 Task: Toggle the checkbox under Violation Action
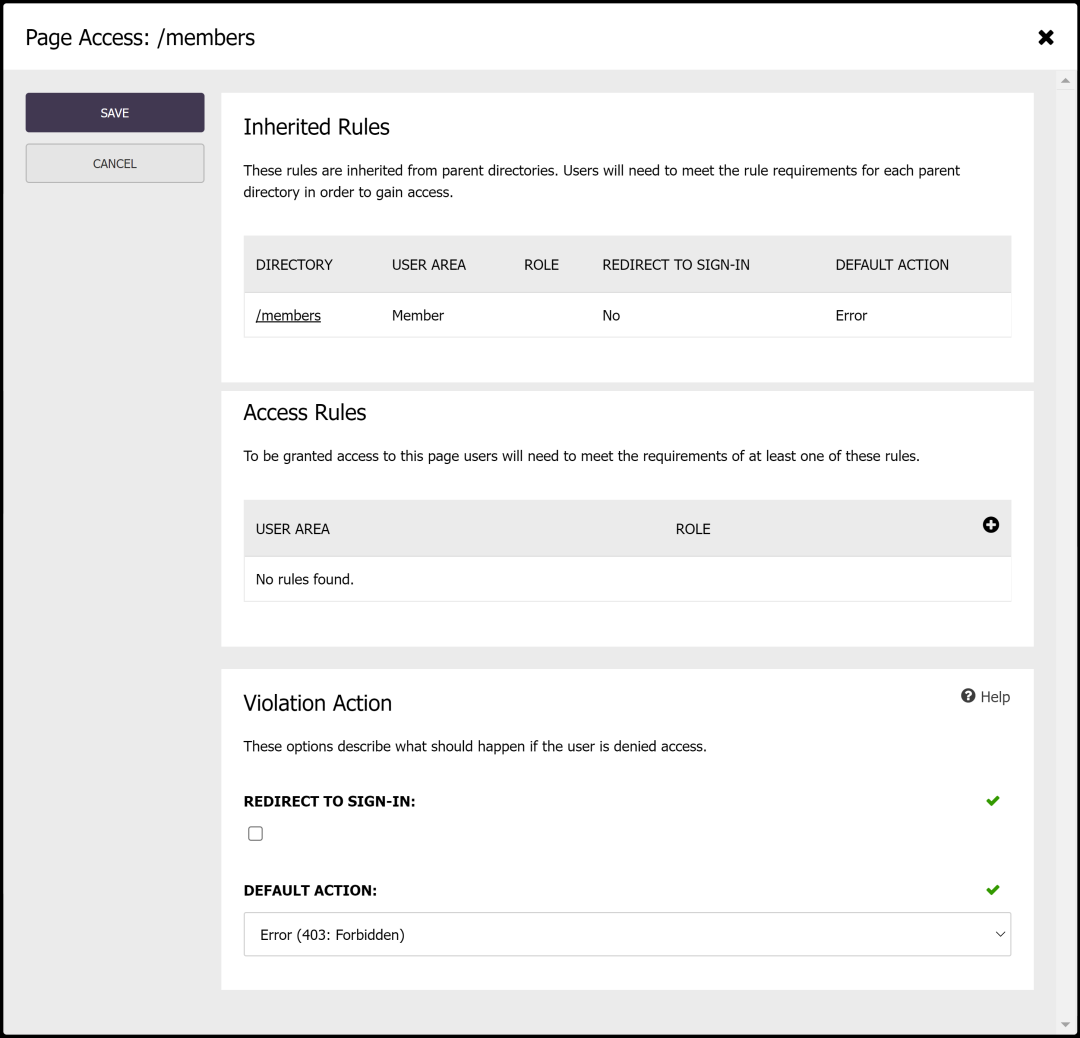click(x=255, y=832)
